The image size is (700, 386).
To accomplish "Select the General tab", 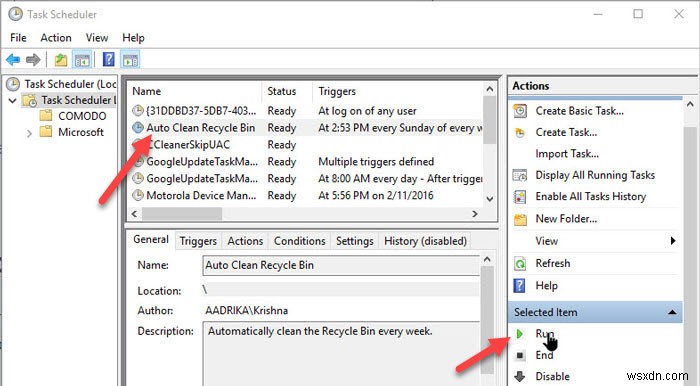I will click(151, 240).
